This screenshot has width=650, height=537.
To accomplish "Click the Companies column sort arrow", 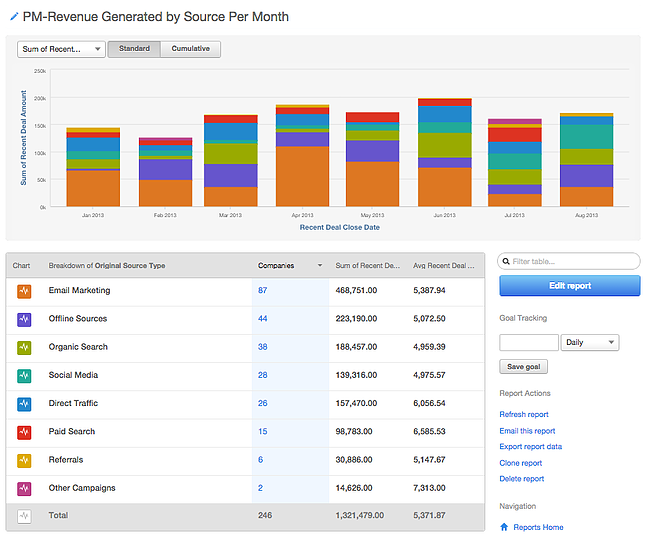I will click(320, 265).
